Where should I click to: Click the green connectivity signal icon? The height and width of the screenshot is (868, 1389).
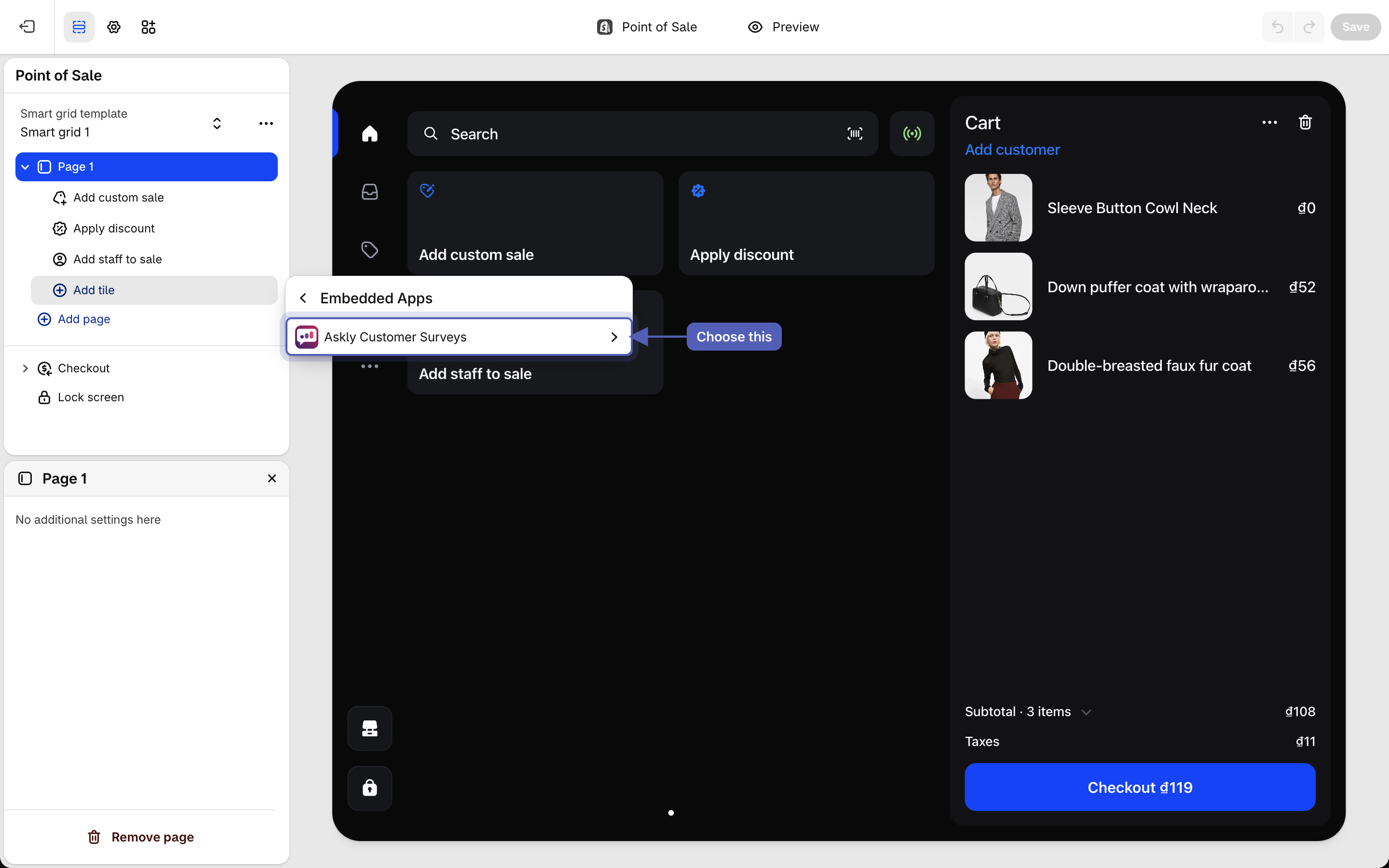coord(912,134)
